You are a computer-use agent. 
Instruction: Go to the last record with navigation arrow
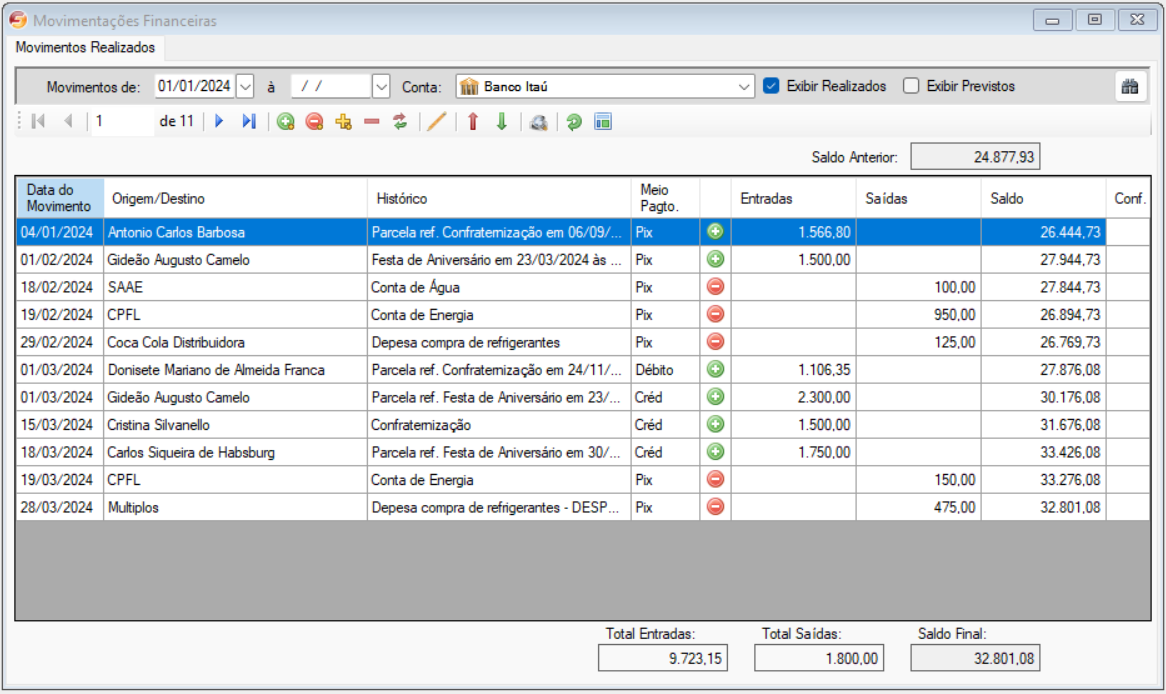pyautogui.click(x=249, y=122)
